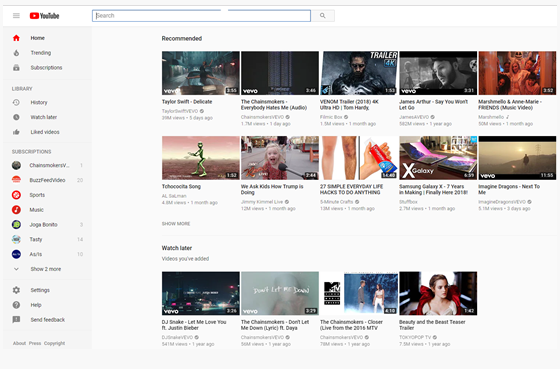Play the 27 Simple Life Hacks thumbnail

pos(359,158)
